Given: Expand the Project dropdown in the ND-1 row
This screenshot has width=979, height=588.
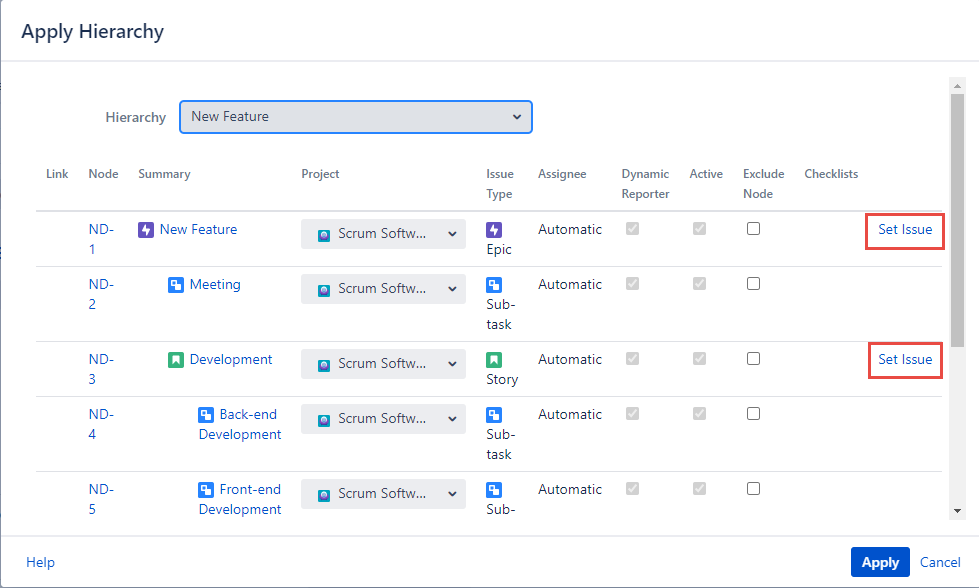Looking at the screenshot, I should (383, 234).
